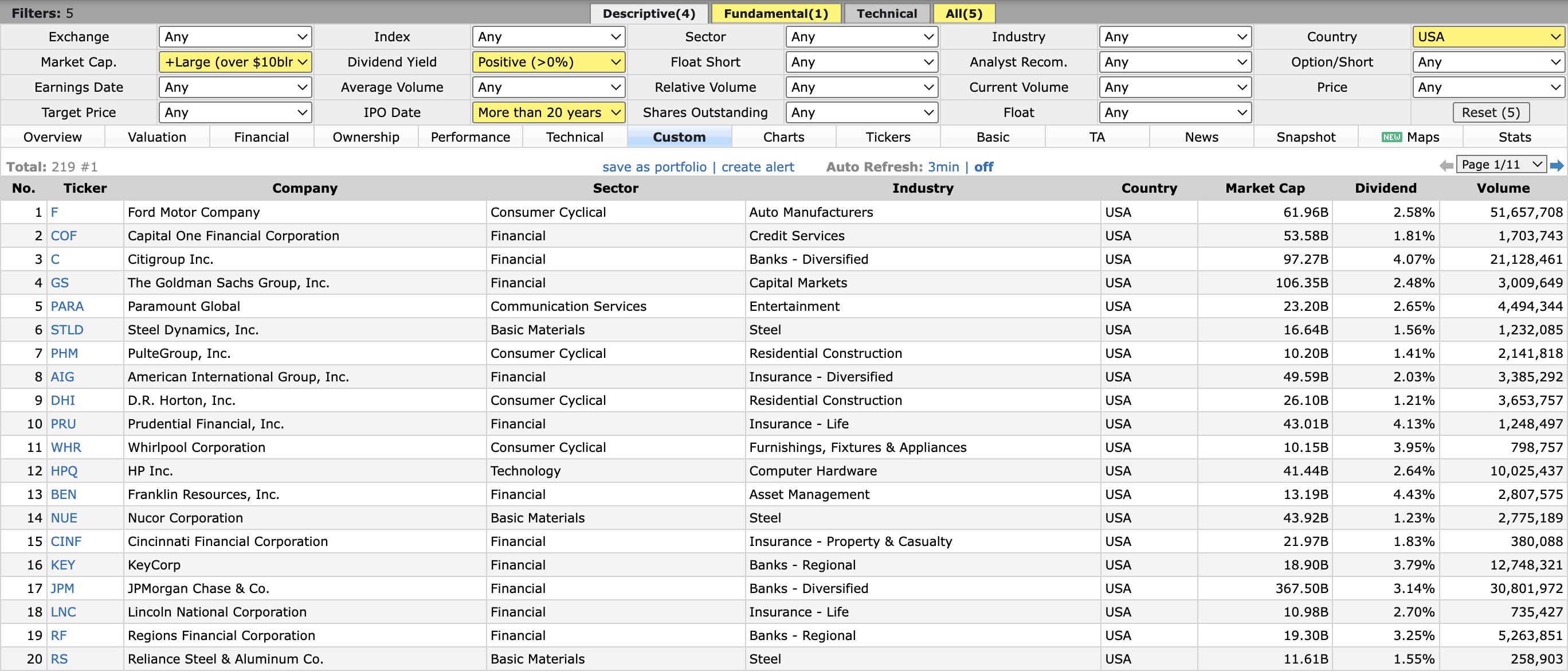Sort table by Market Cap header
This screenshot has height=671, width=1568.
point(1265,188)
